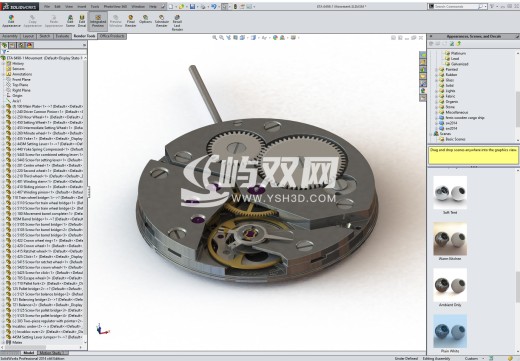Expand the Glass appearances folder

coord(436,80)
